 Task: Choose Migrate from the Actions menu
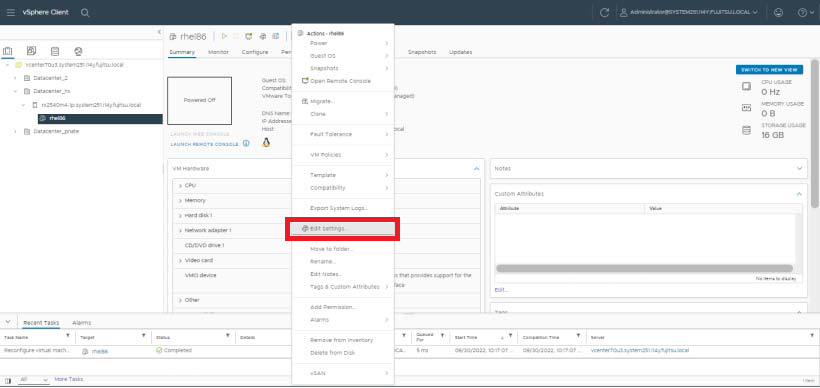tap(343, 101)
